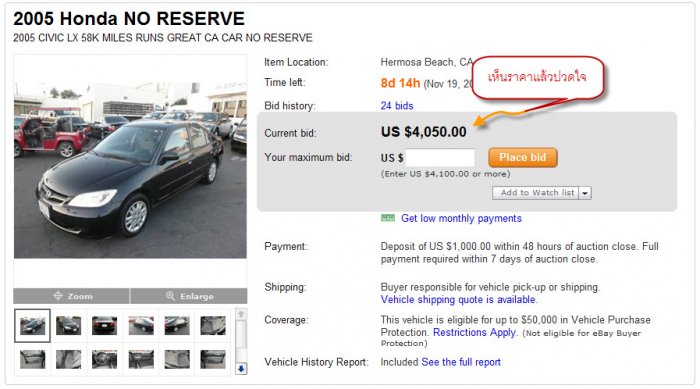Select the third thumbnail in top row
The image size is (700, 389).
(x=104, y=326)
